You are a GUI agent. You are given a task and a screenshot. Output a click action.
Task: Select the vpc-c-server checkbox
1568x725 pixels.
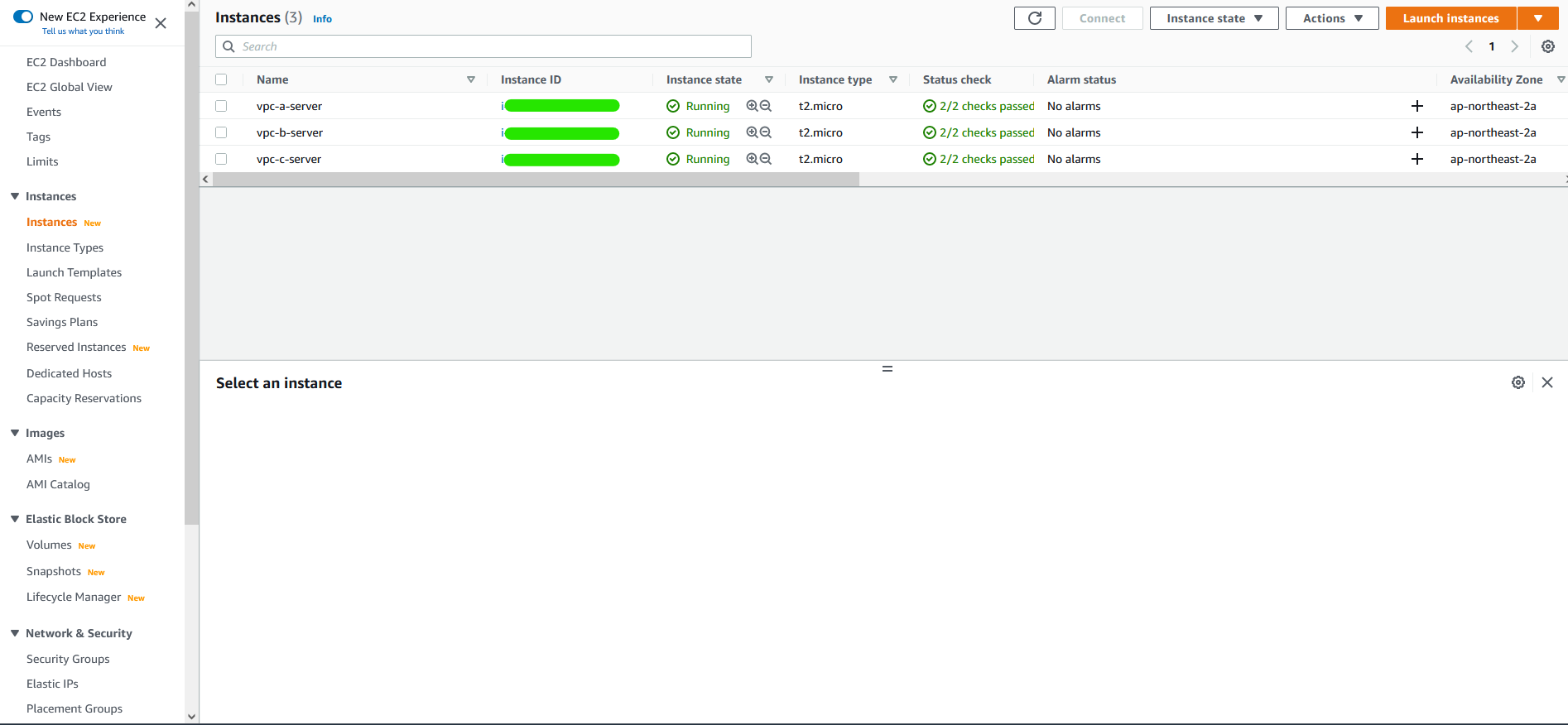(221, 159)
